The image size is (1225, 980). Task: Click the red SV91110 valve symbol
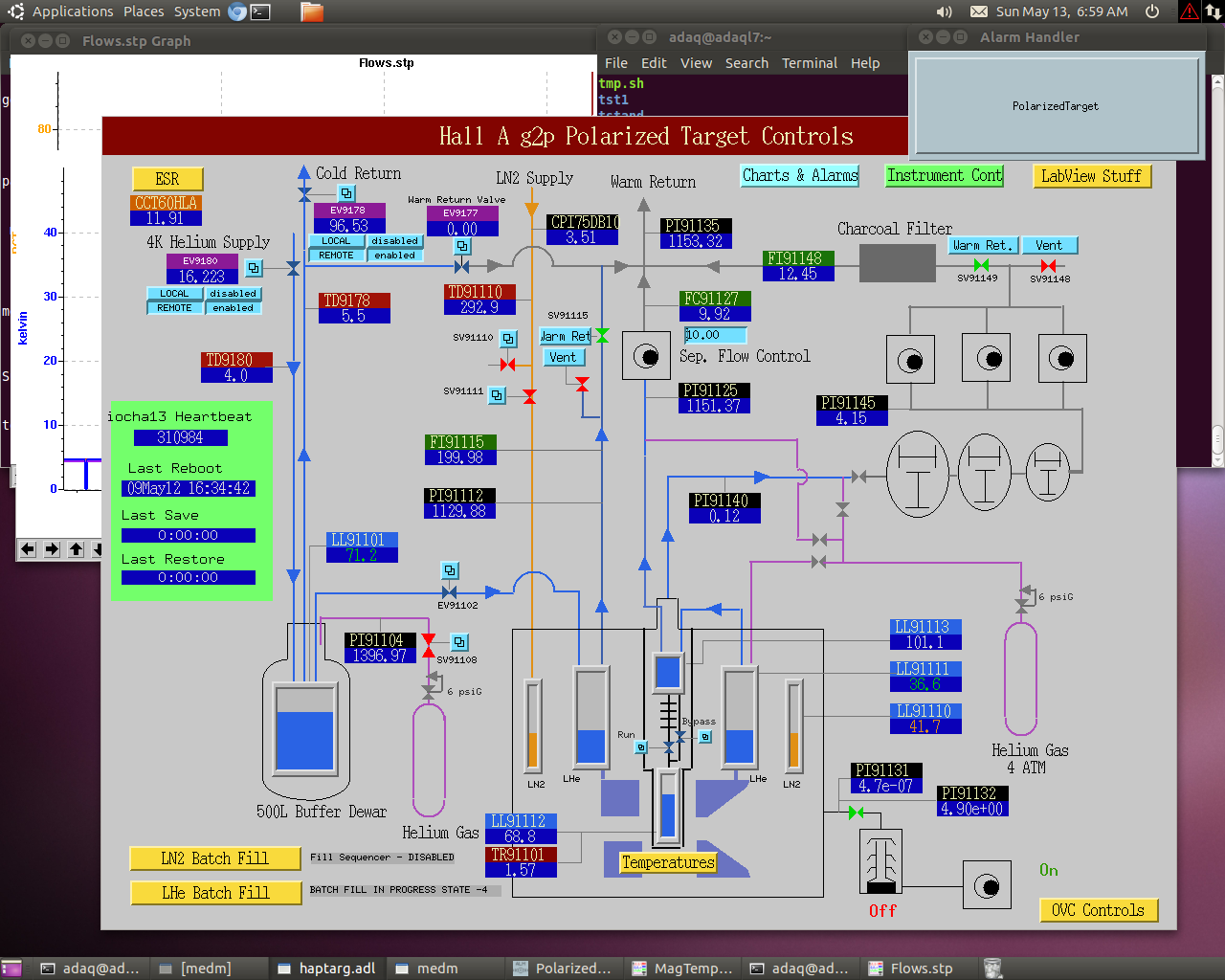(507, 365)
